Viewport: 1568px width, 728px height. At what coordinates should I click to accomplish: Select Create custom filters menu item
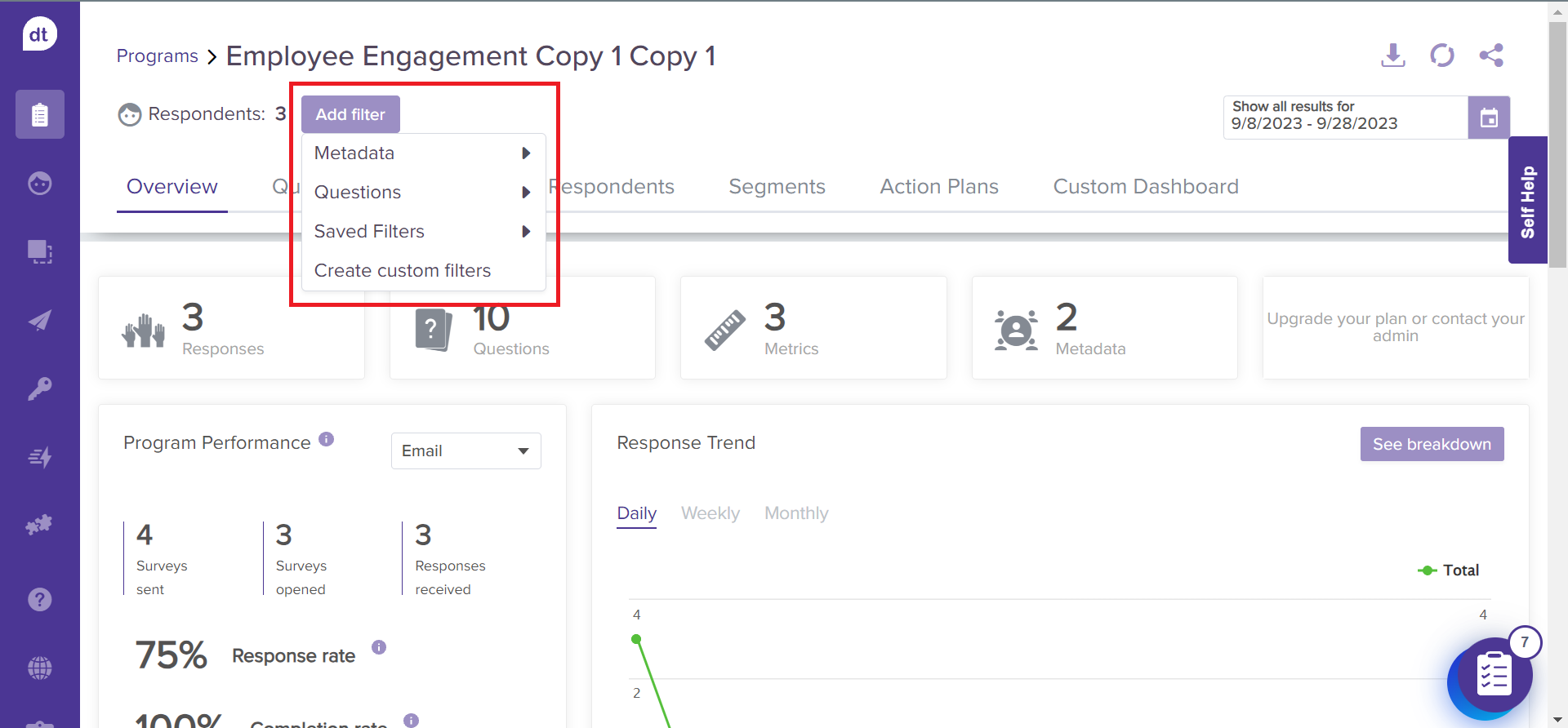click(x=403, y=271)
